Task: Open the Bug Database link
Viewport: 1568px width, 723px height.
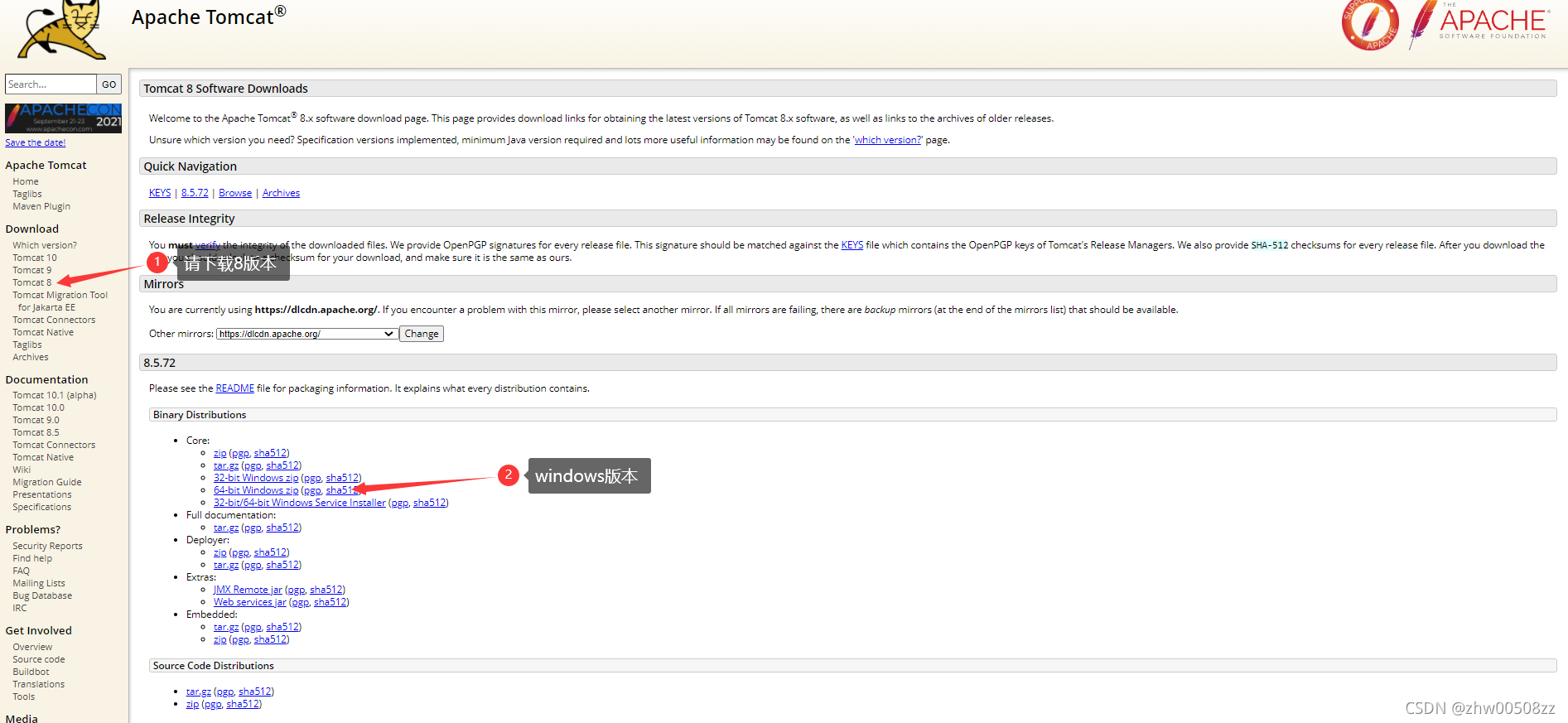Action: [x=42, y=595]
